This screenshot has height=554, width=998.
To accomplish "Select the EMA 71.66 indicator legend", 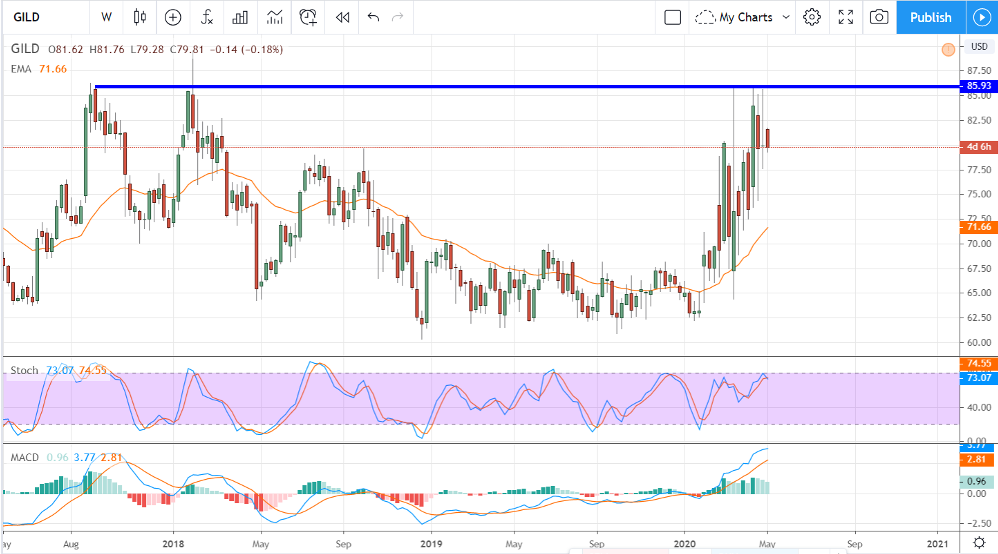I will (x=38, y=68).
